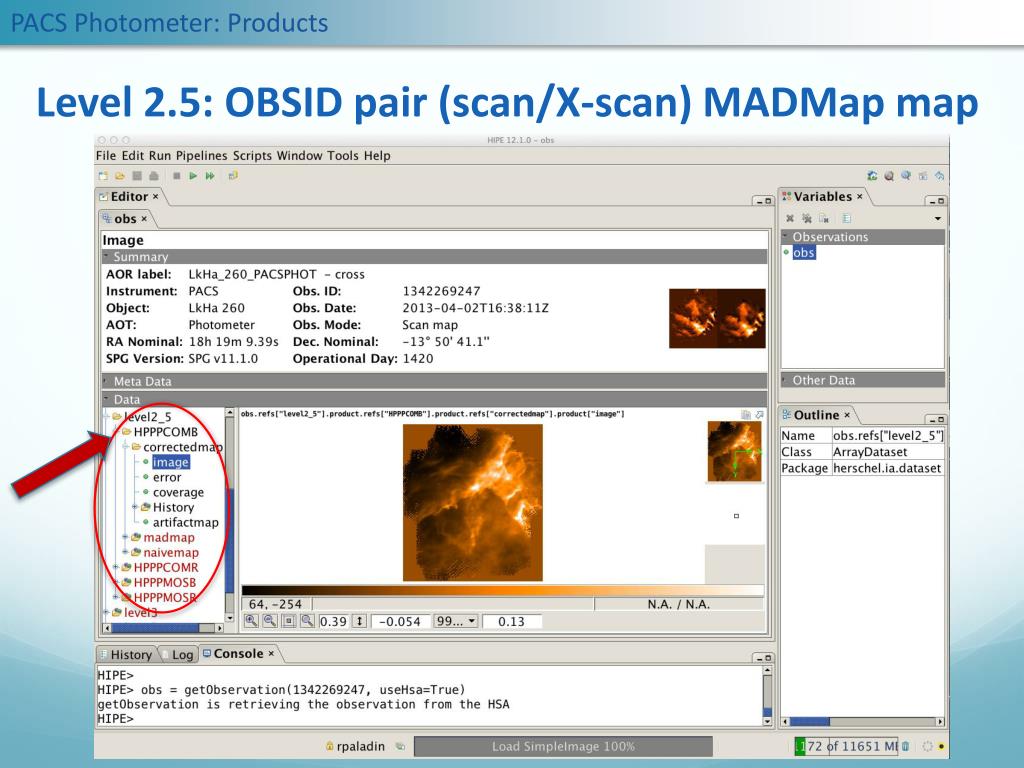This screenshot has height=768, width=1024.
Task: Click the fit-to-window zoom icon
Action: 285,621
